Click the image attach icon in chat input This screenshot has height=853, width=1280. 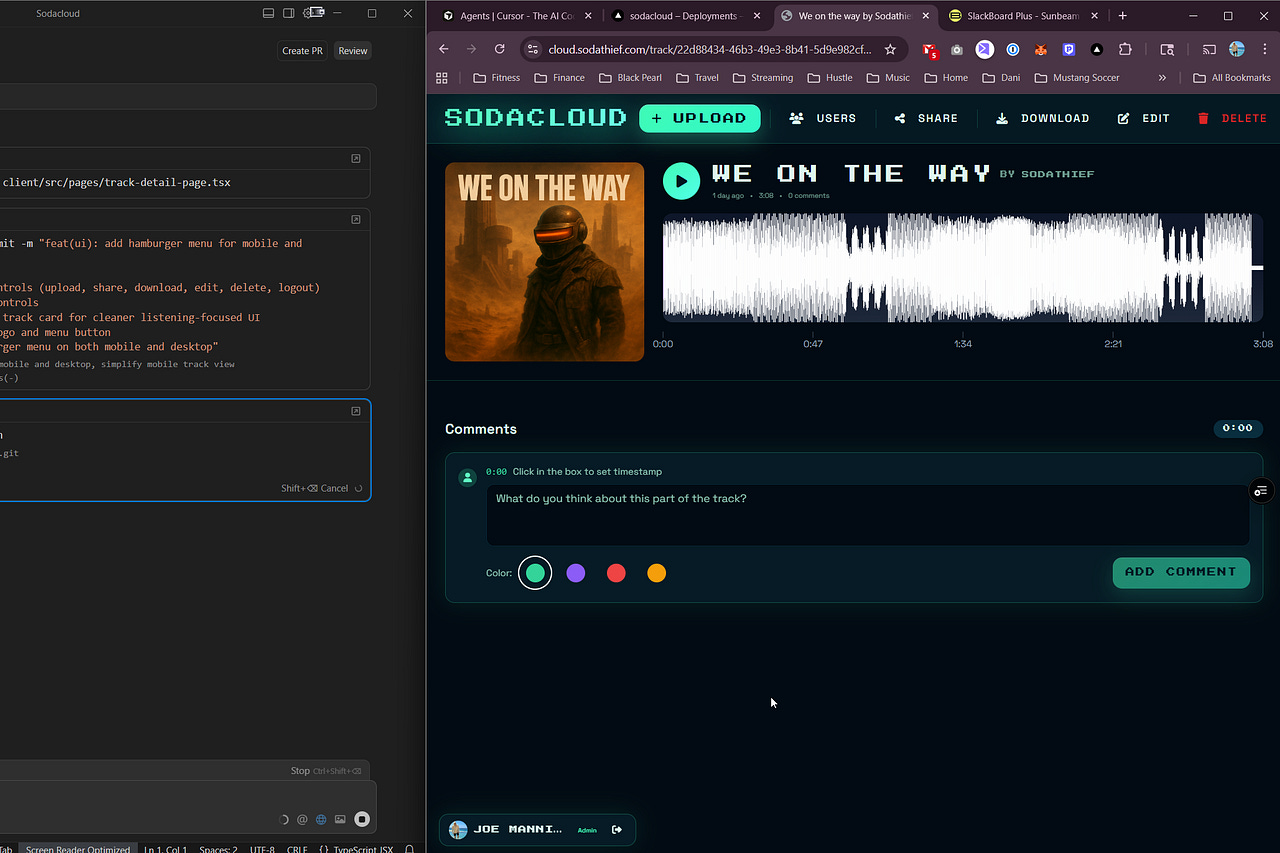click(x=340, y=819)
